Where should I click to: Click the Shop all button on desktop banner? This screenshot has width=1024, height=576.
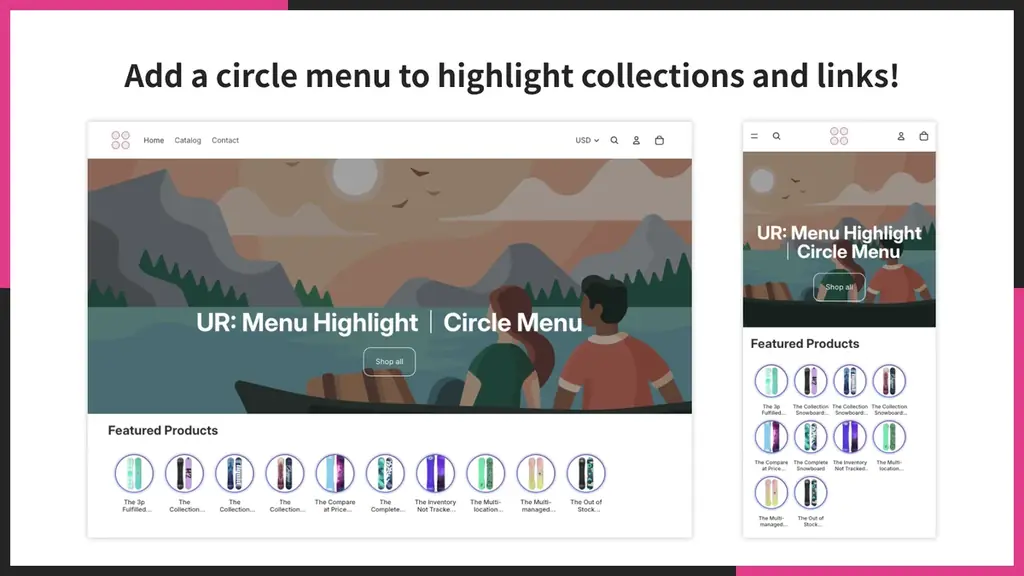coord(389,362)
